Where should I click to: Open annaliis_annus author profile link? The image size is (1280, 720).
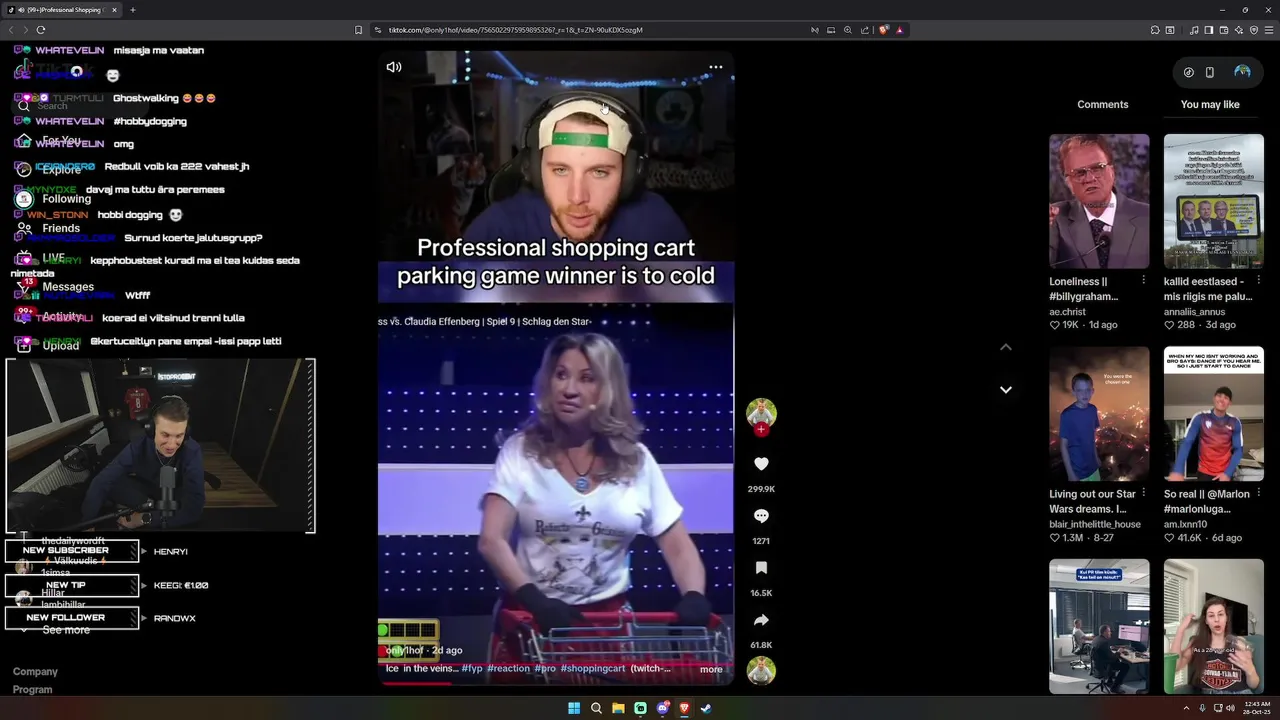click(x=1194, y=312)
